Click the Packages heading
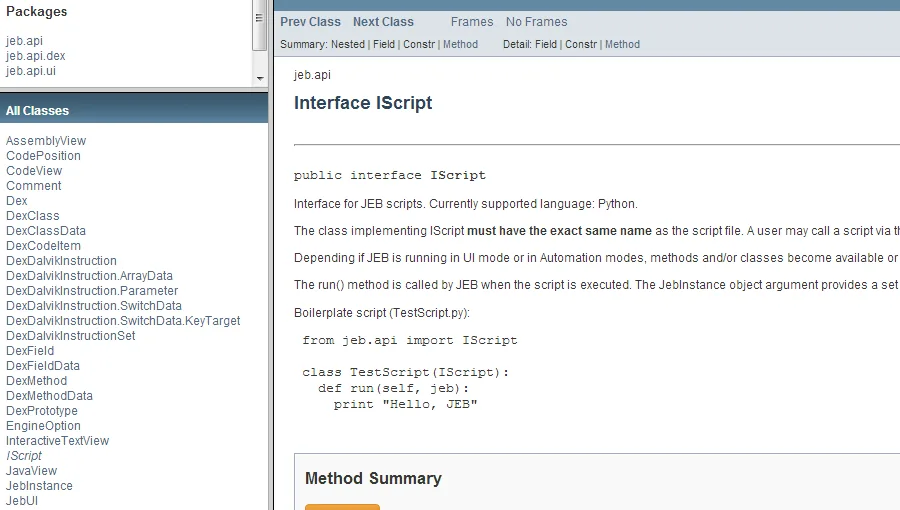900x510 pixels. [37, 11]
